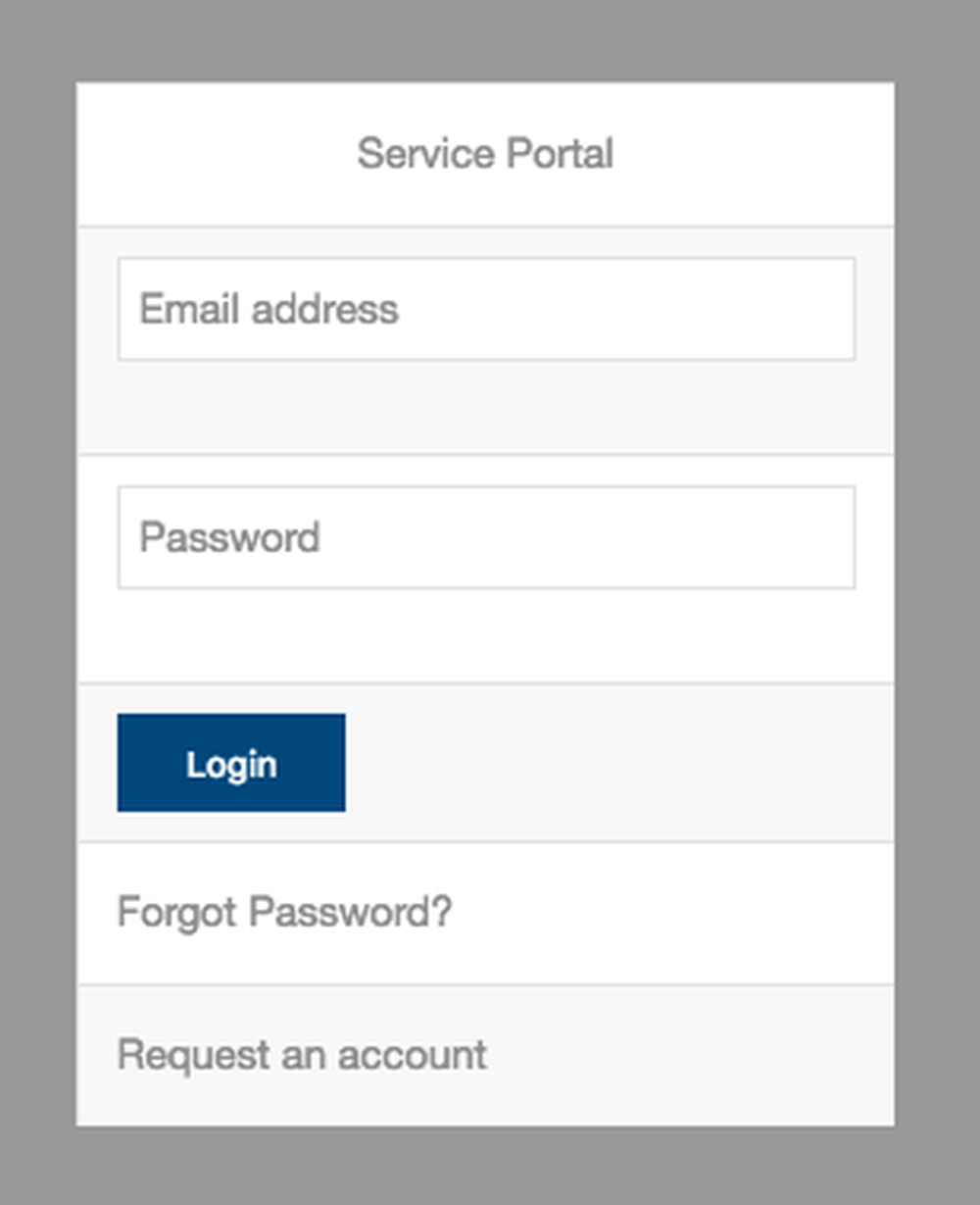Start password reset from the login card
This screenshot has width=980, height=1205.
[x=284, y=912]
